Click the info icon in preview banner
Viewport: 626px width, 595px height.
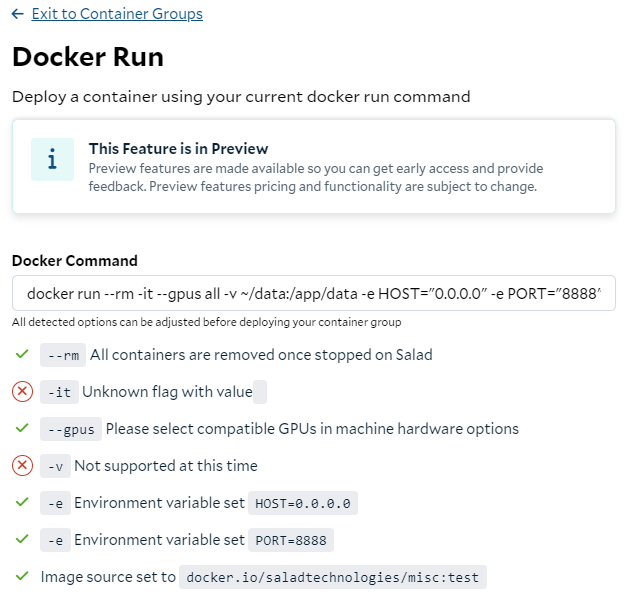point(52,159)
